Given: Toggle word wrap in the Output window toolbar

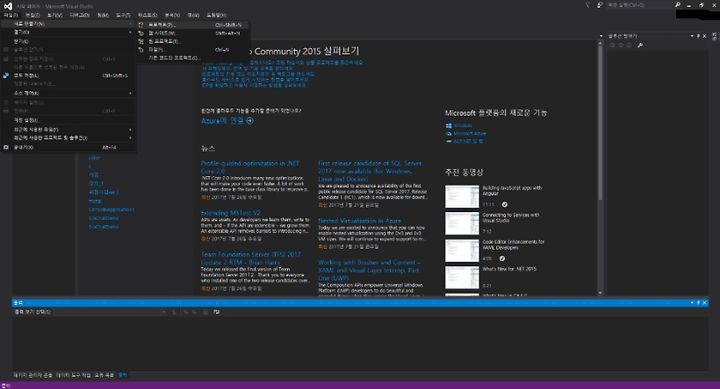Looking at the screenshot, I should tap(216, 312).
